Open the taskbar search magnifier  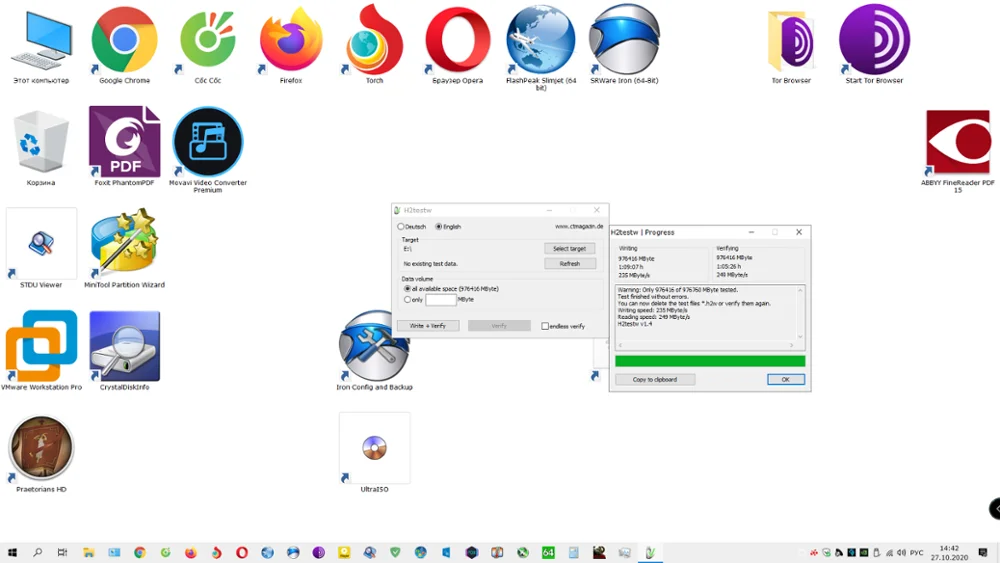(x=37, y=552)
